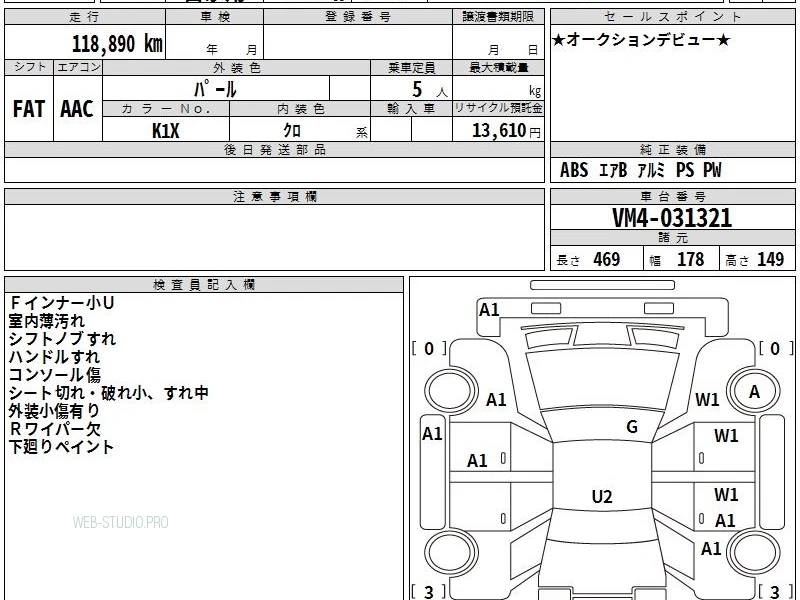Image resolution: width=800 pixels, height=600 pixels.
Task: Select the FAT shift type value
Action: (x=29, y=109)
